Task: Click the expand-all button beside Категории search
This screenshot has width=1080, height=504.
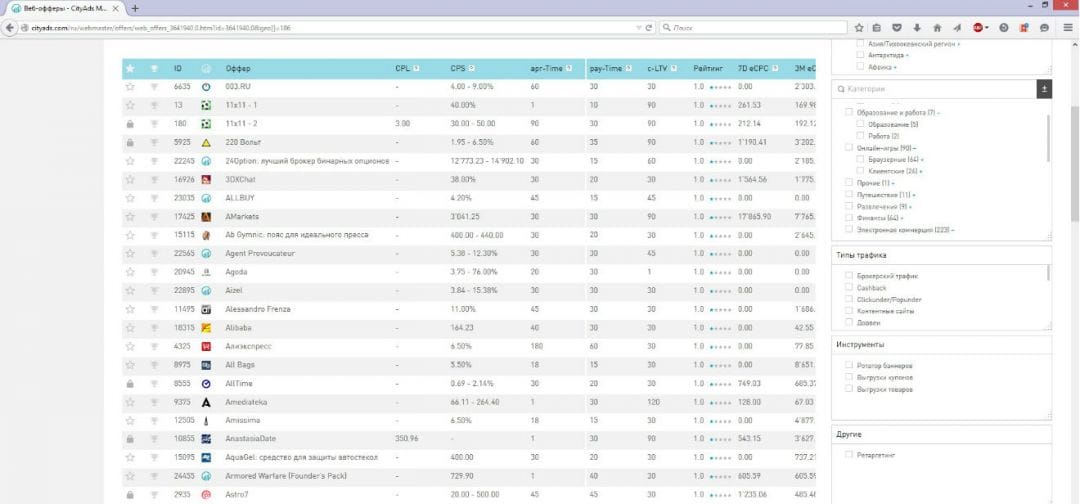Action: tap(1044, 89)
